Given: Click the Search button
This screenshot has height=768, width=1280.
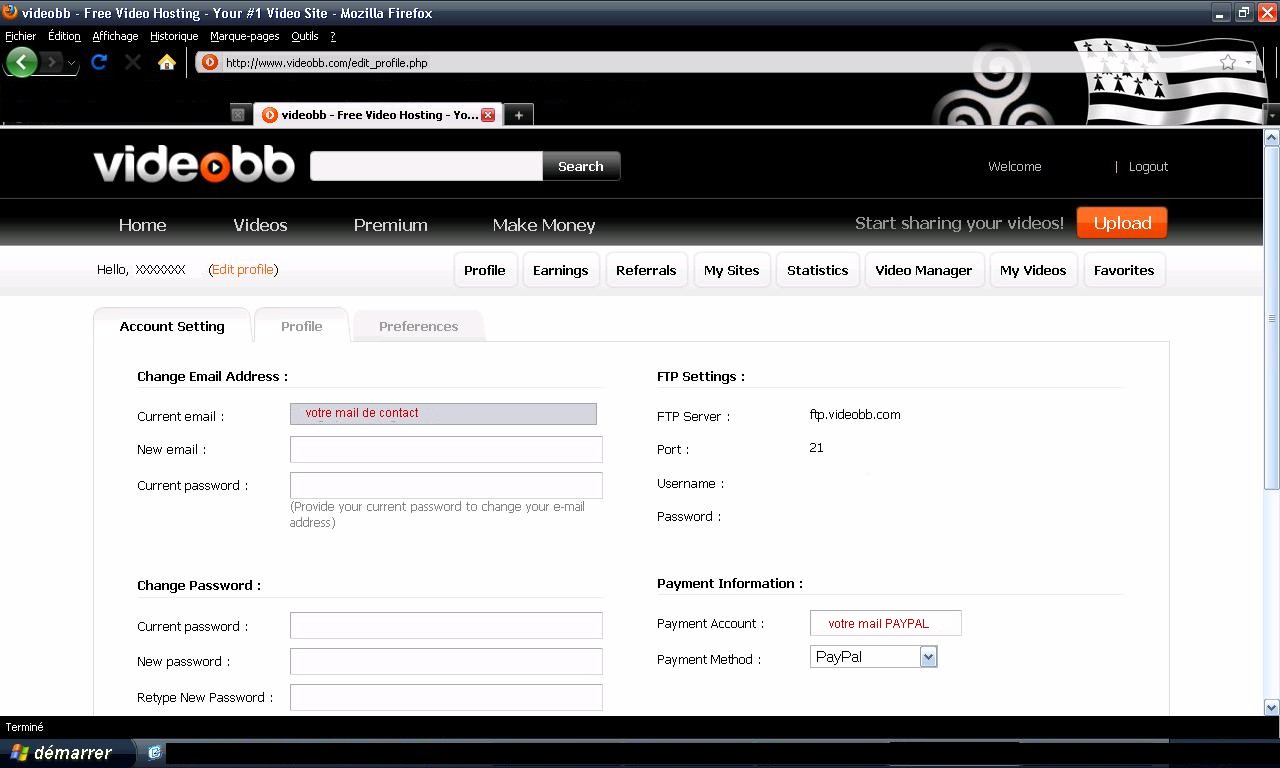Looking at the screenshot, I should coord(581,166).
